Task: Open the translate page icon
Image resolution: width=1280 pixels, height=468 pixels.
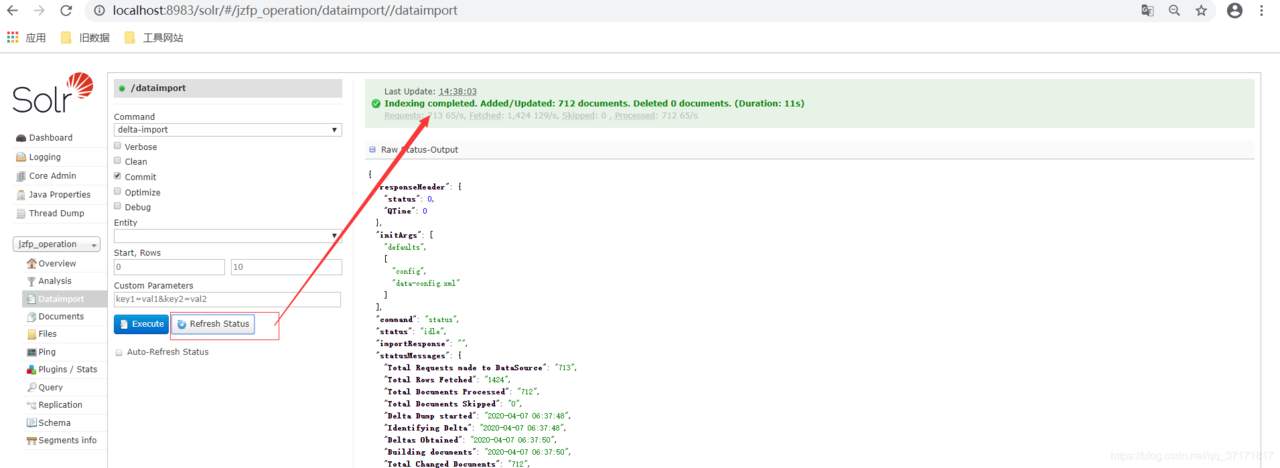Action: [x=1148, y=11]
